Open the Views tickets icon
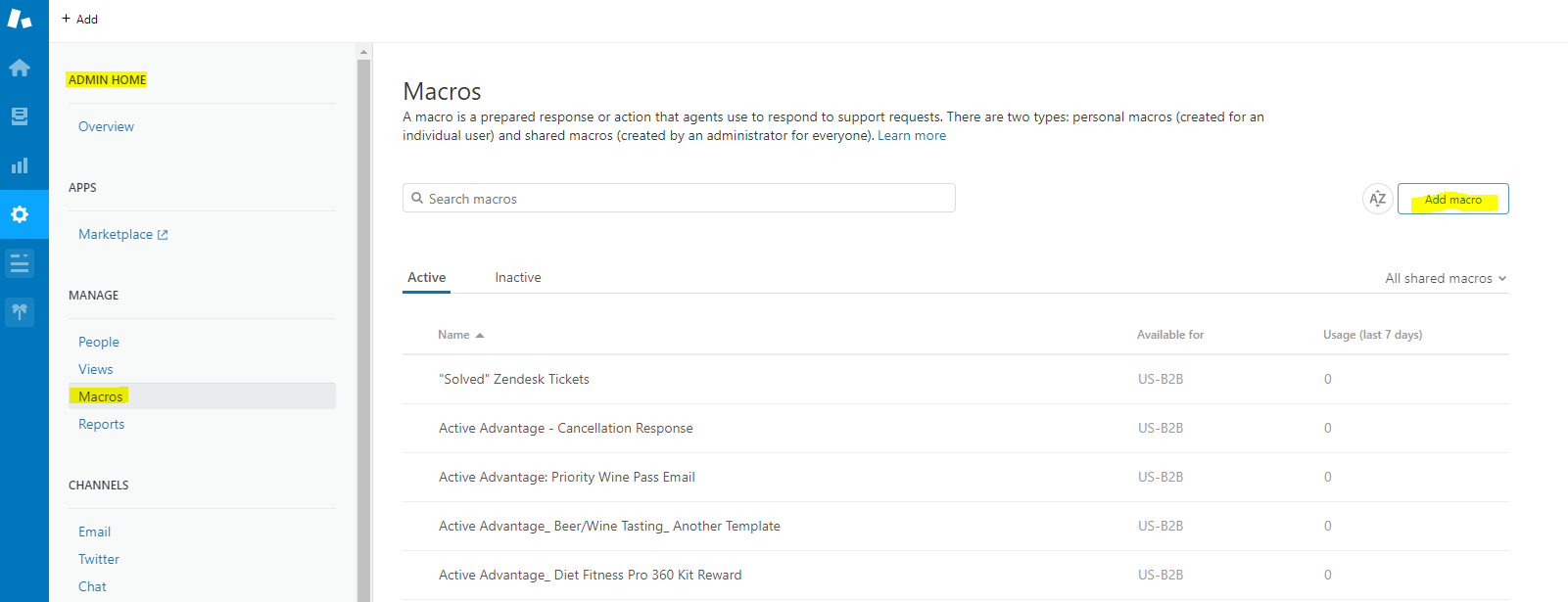1568x602 pixels. (20, 116)
